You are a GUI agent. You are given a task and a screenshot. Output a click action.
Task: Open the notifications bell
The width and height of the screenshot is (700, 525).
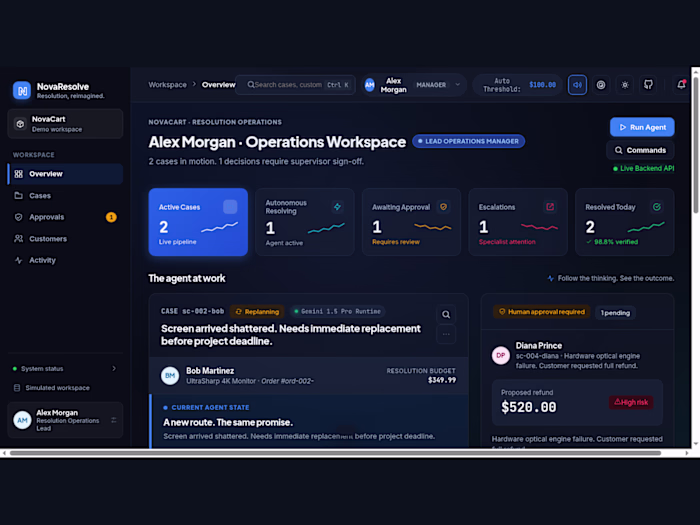pyautogui.click(x=681, y=84)
